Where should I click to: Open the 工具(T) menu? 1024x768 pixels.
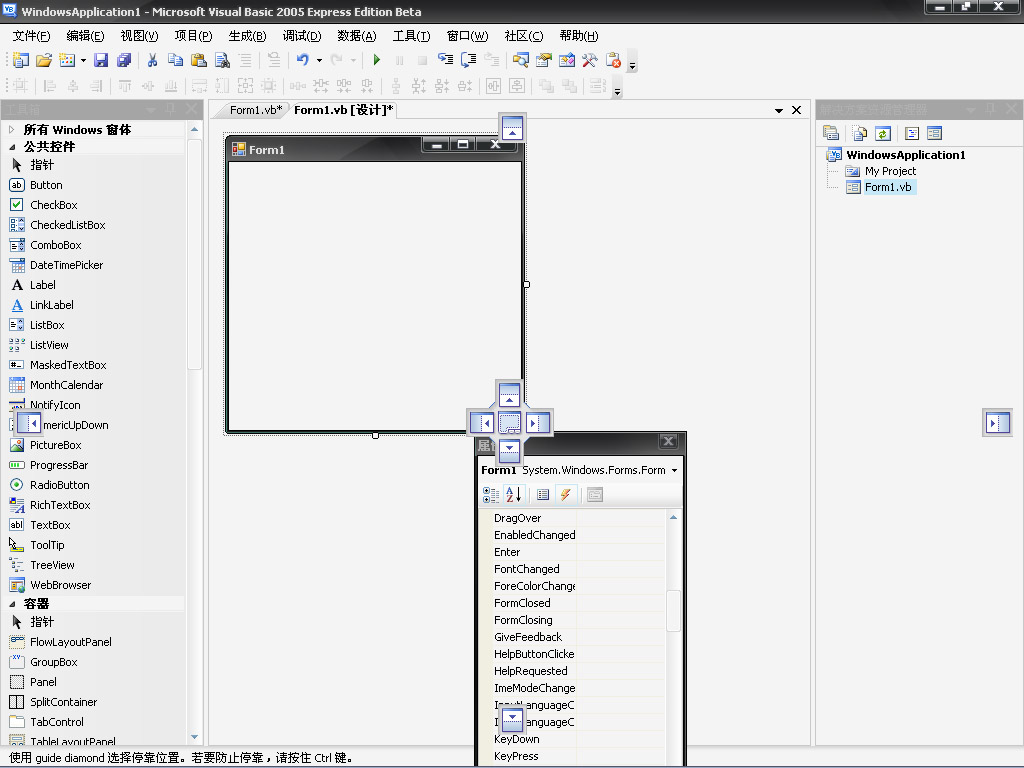(x=411, y=36)
